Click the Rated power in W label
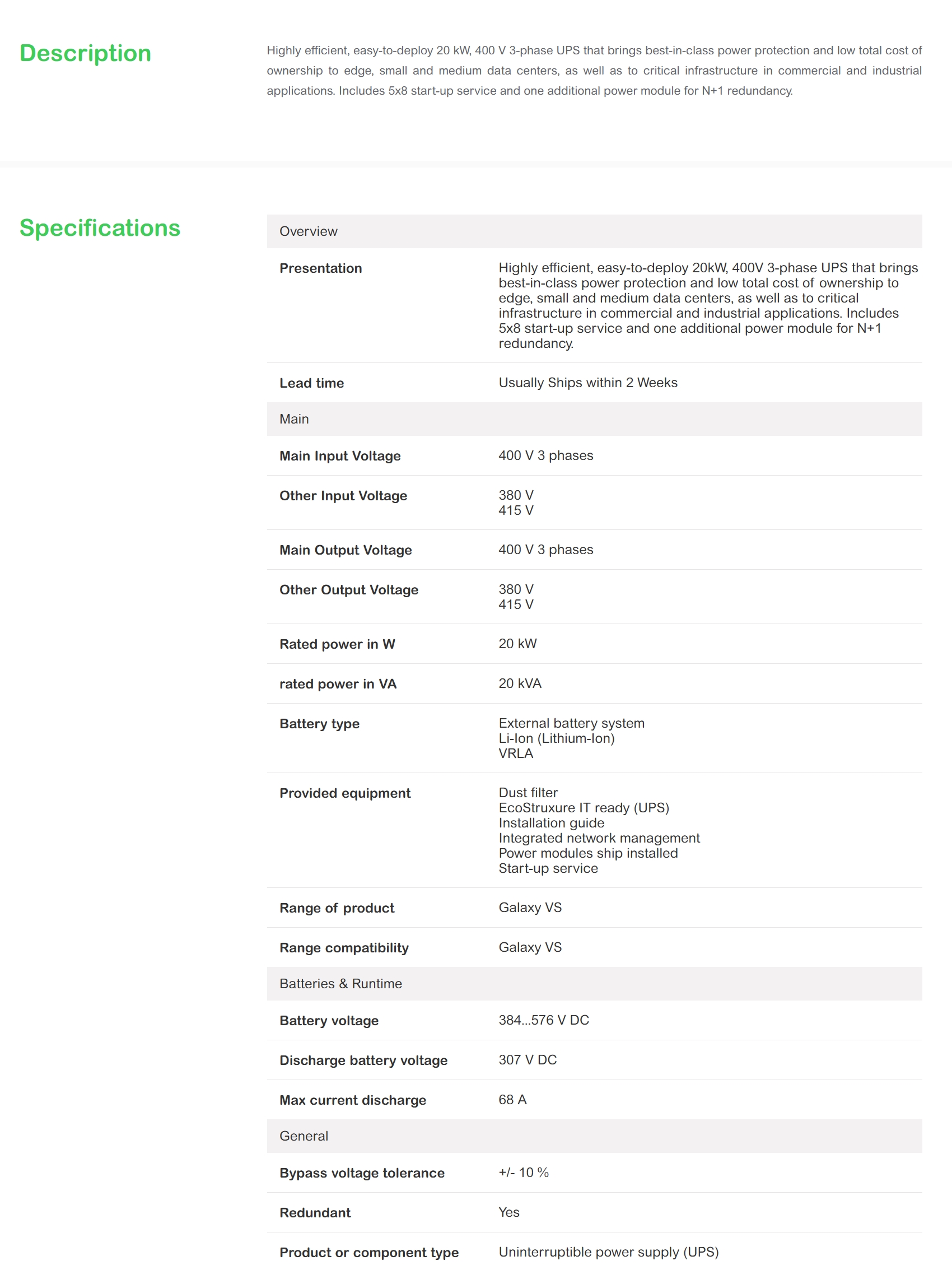The height and width of the screenshot is (1270, 952). [x=337, y=644]
